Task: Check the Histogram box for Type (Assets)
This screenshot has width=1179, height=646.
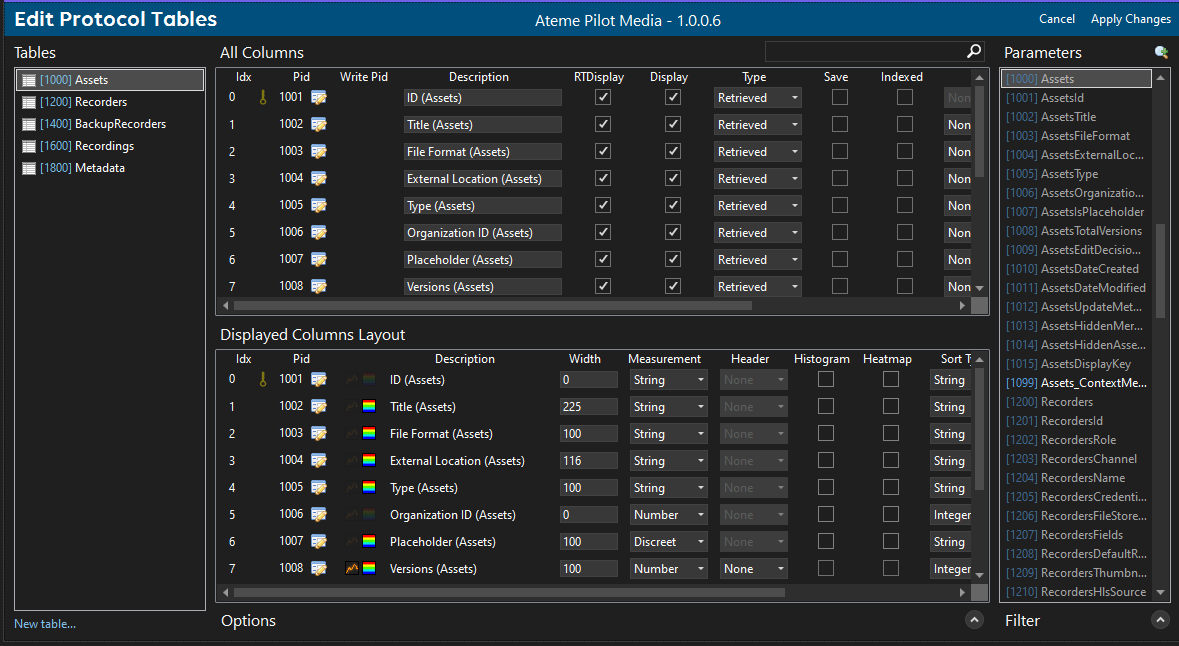Action: (825, 487)
